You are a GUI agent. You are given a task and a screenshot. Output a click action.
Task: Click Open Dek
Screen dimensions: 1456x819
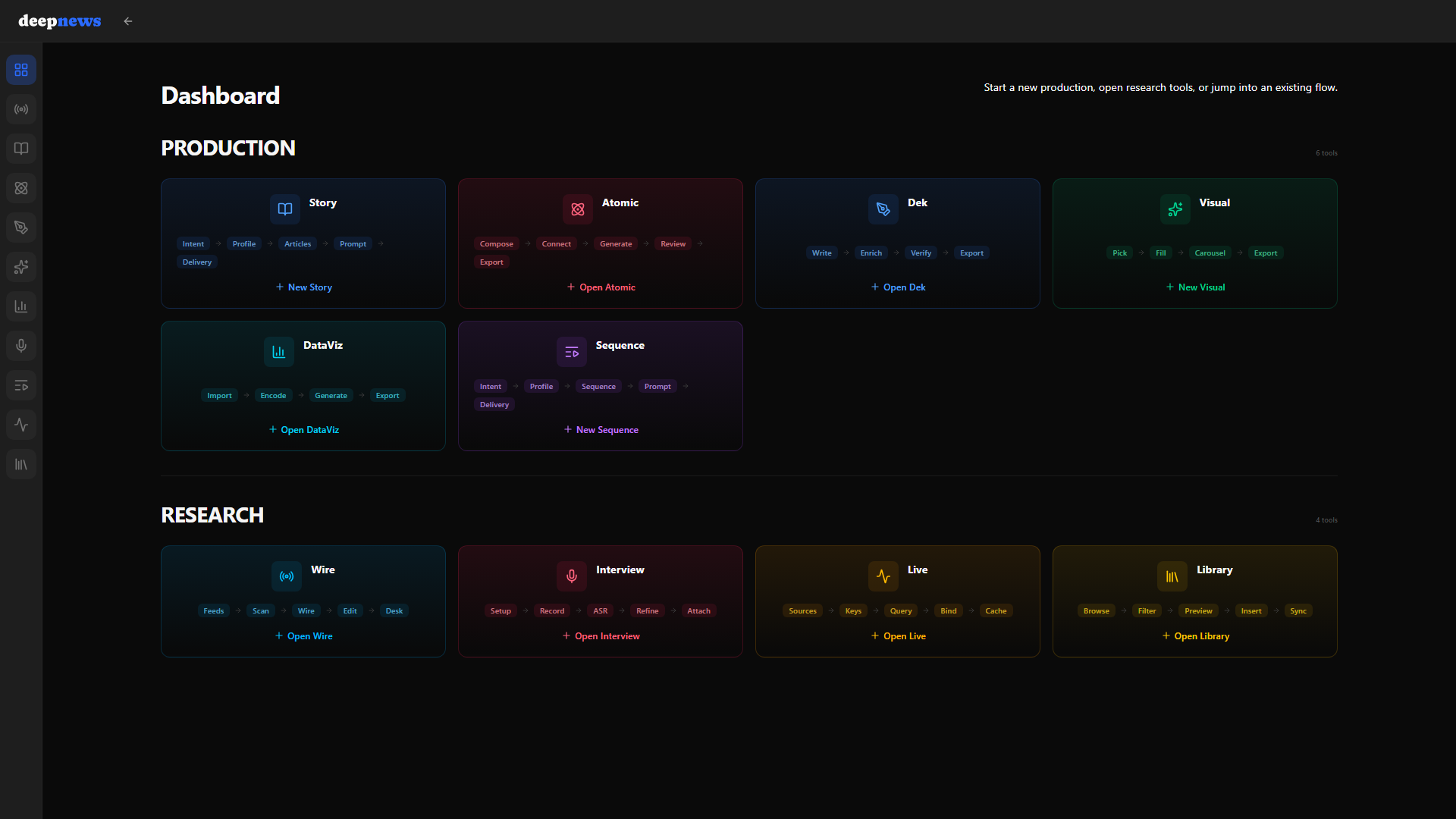coord(898,287)
